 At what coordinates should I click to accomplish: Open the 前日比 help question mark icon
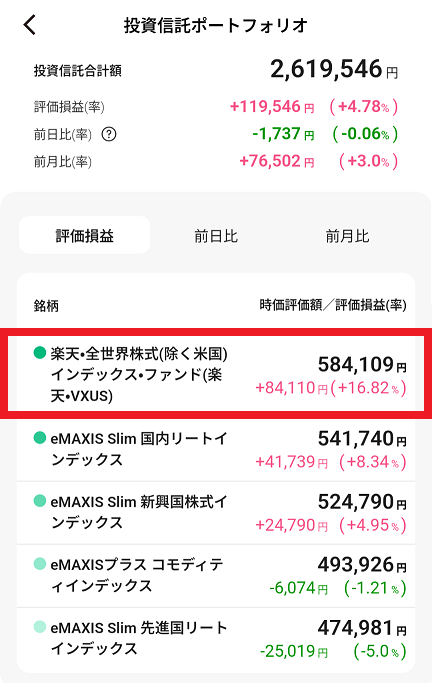point(109,134)
